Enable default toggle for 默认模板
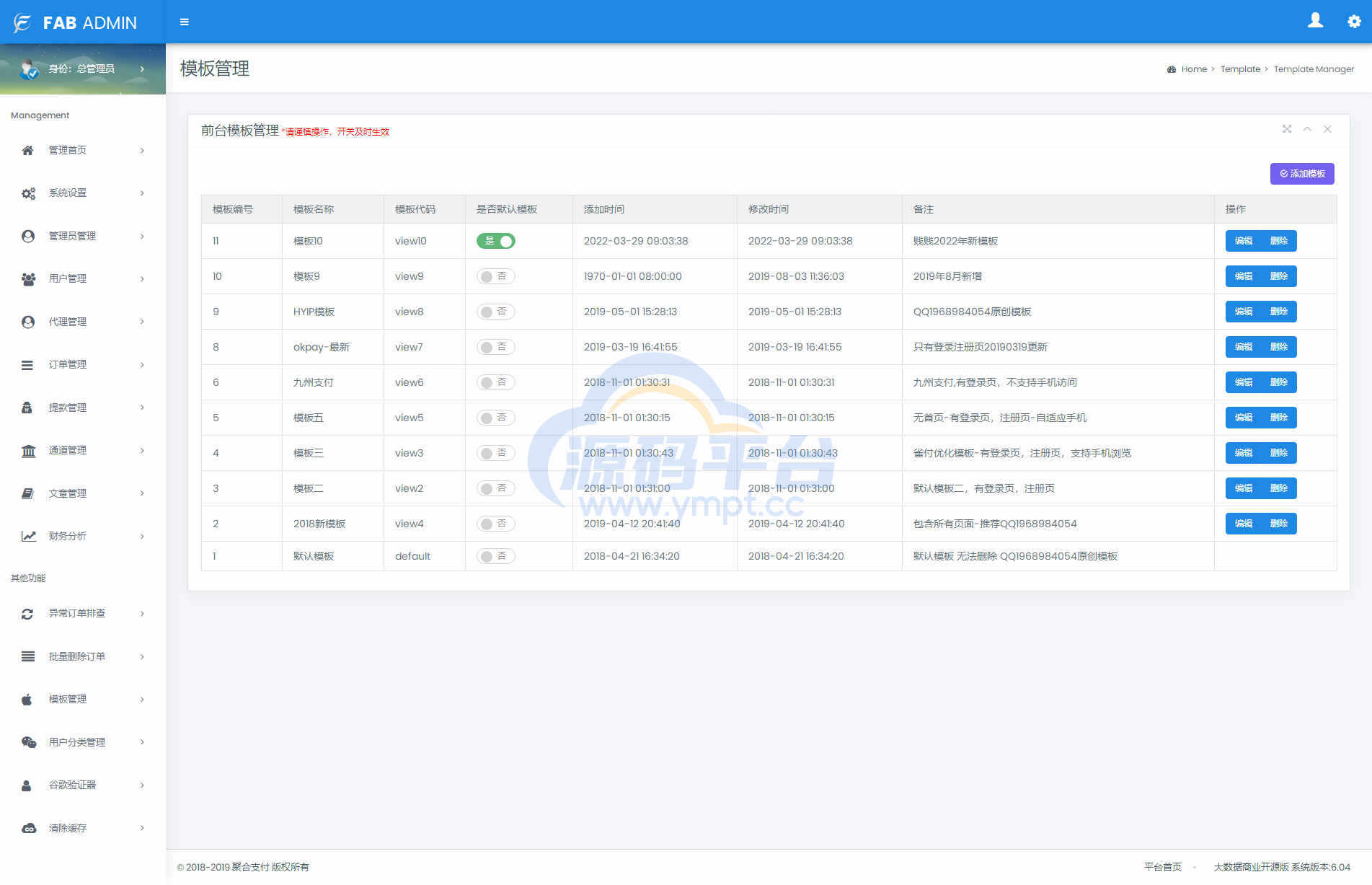 tap(496, 556)
